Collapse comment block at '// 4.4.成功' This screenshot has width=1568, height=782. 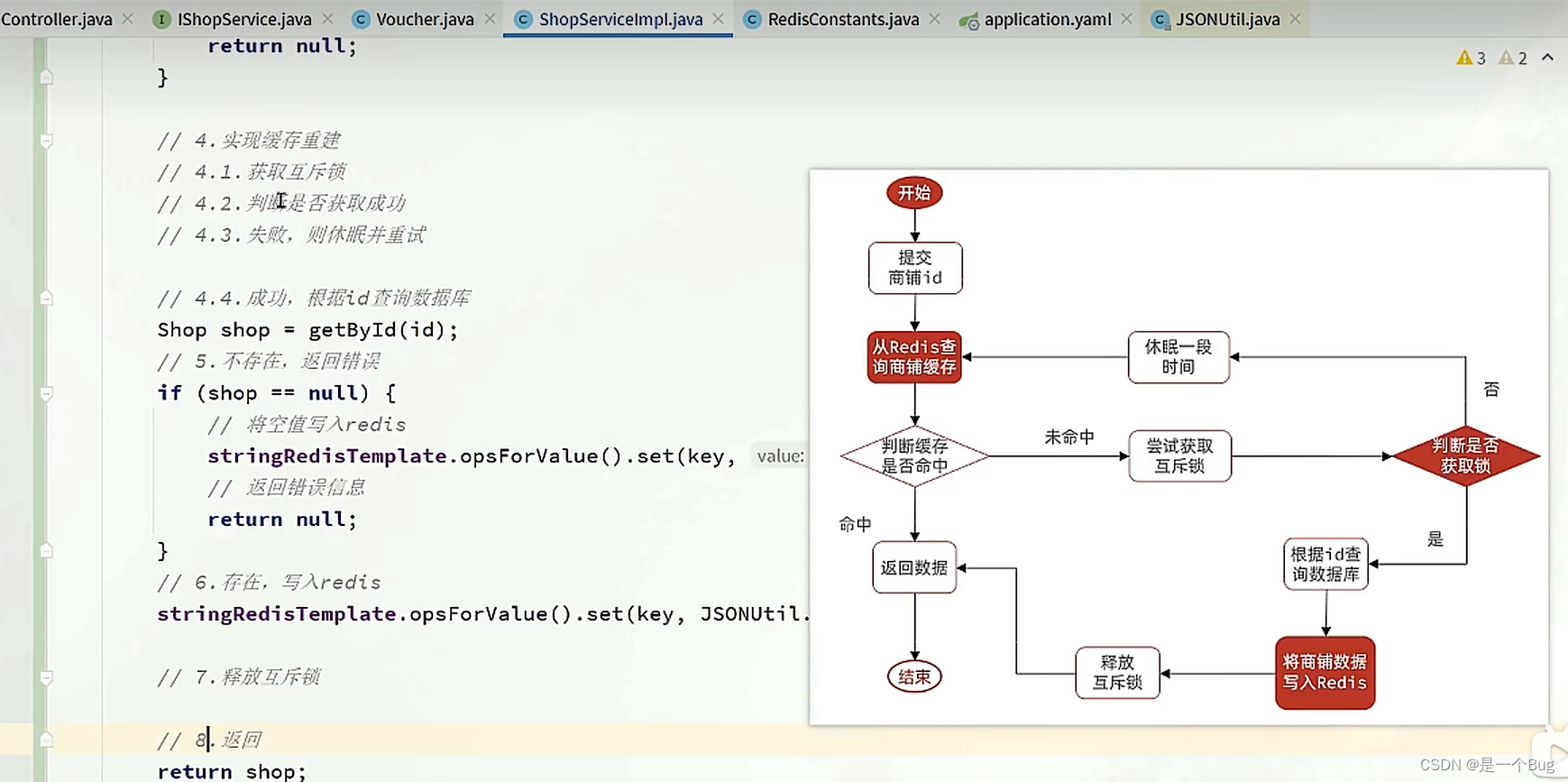click(46, 299)
